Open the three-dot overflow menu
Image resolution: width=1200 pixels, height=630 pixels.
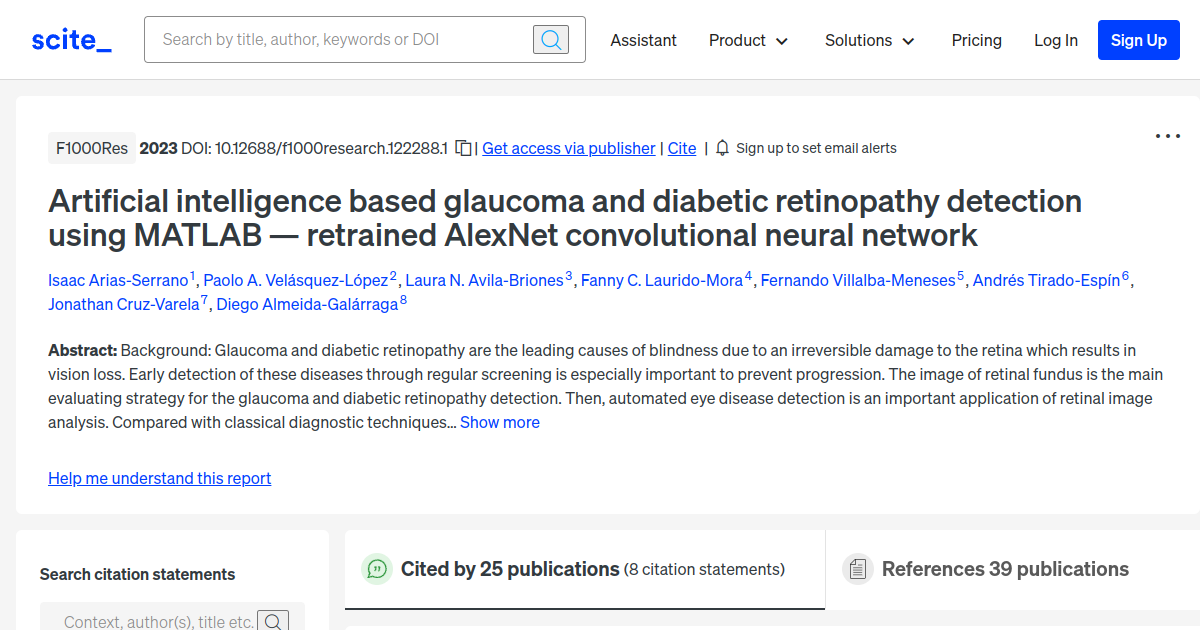(x=1167, y=135)
